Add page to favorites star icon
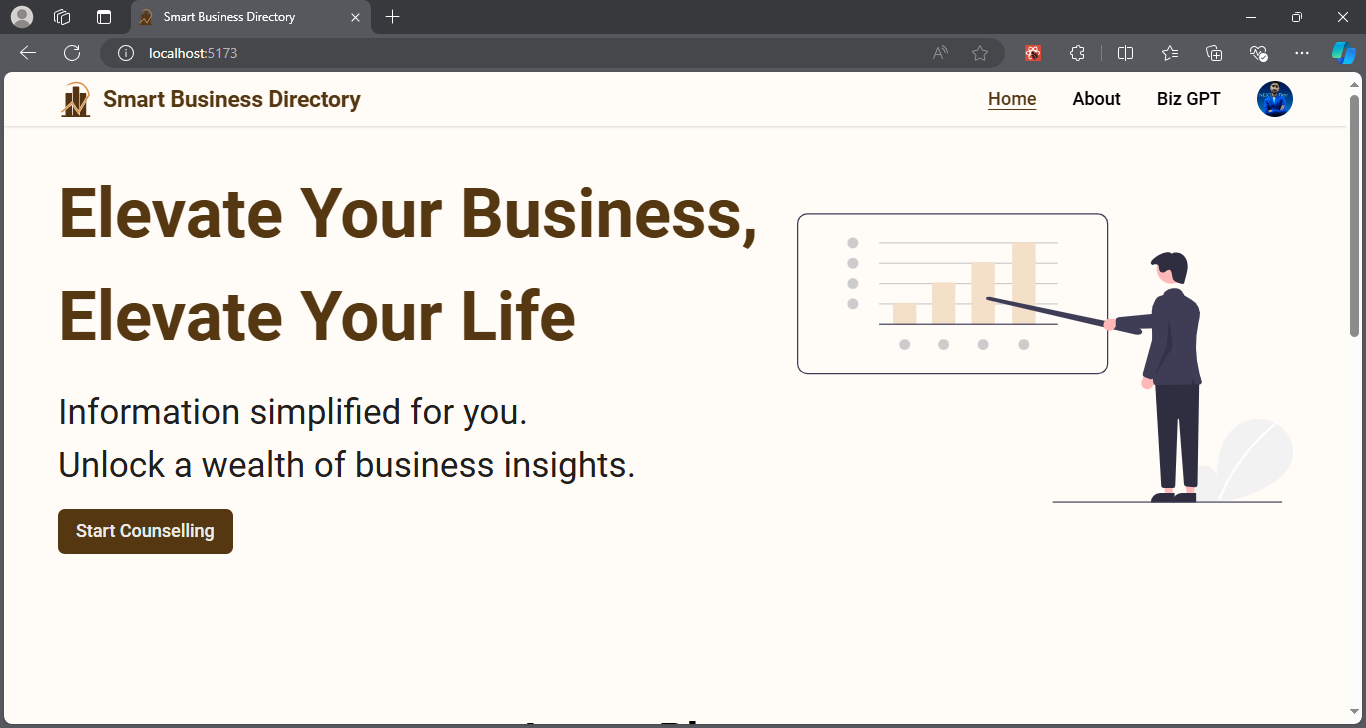 coord(980,53)
